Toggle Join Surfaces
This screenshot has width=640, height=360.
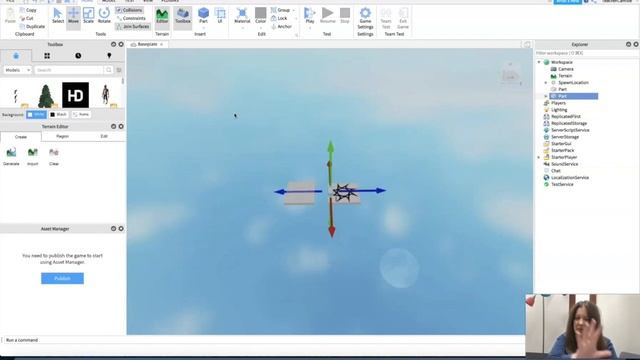(x=133, y=27)
